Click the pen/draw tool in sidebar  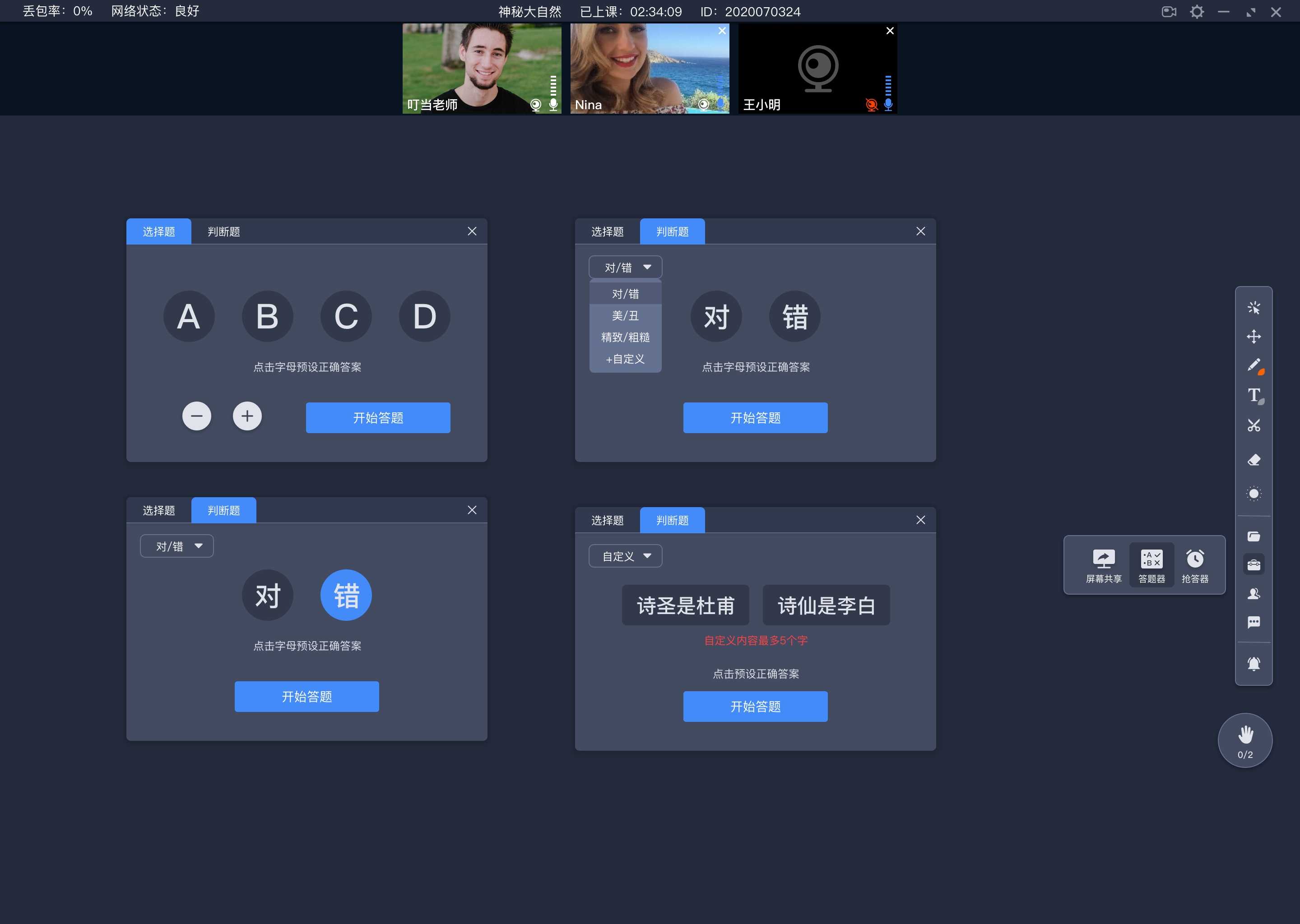tap(1253, 365)
